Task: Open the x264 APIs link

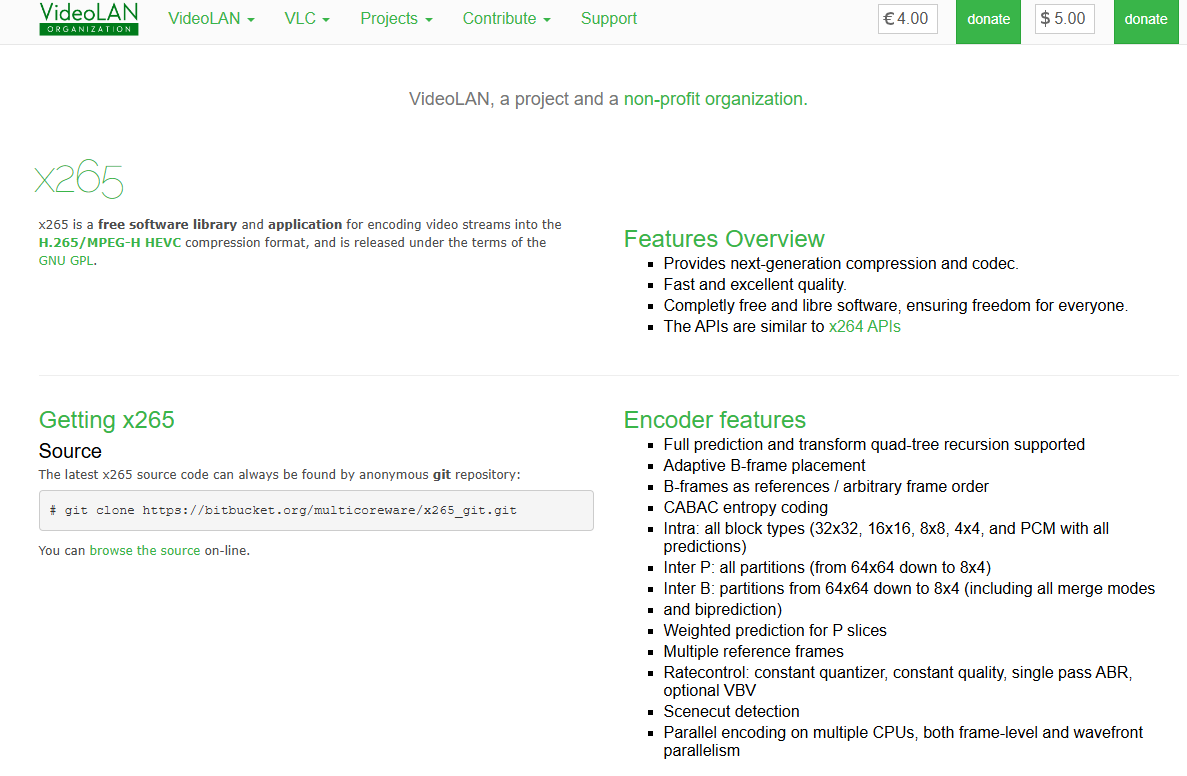Action: point(865,327)
